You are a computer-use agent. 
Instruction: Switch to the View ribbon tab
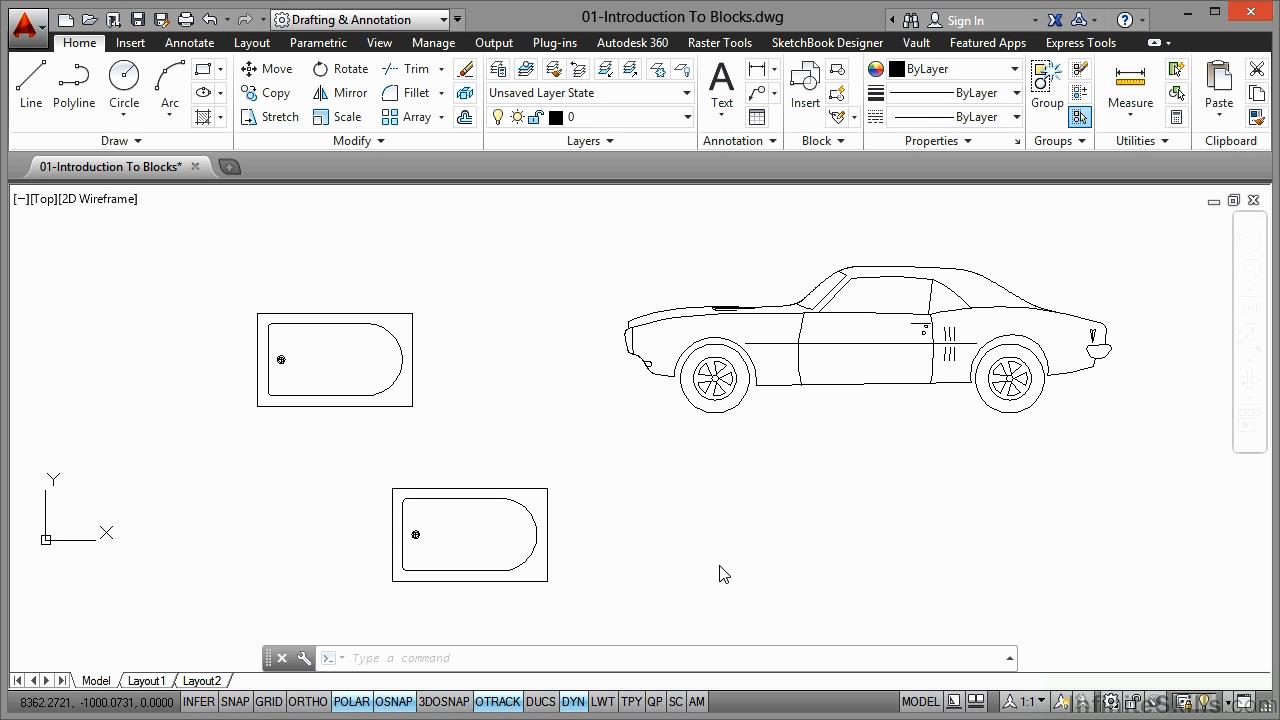click(x=379, y=43)
